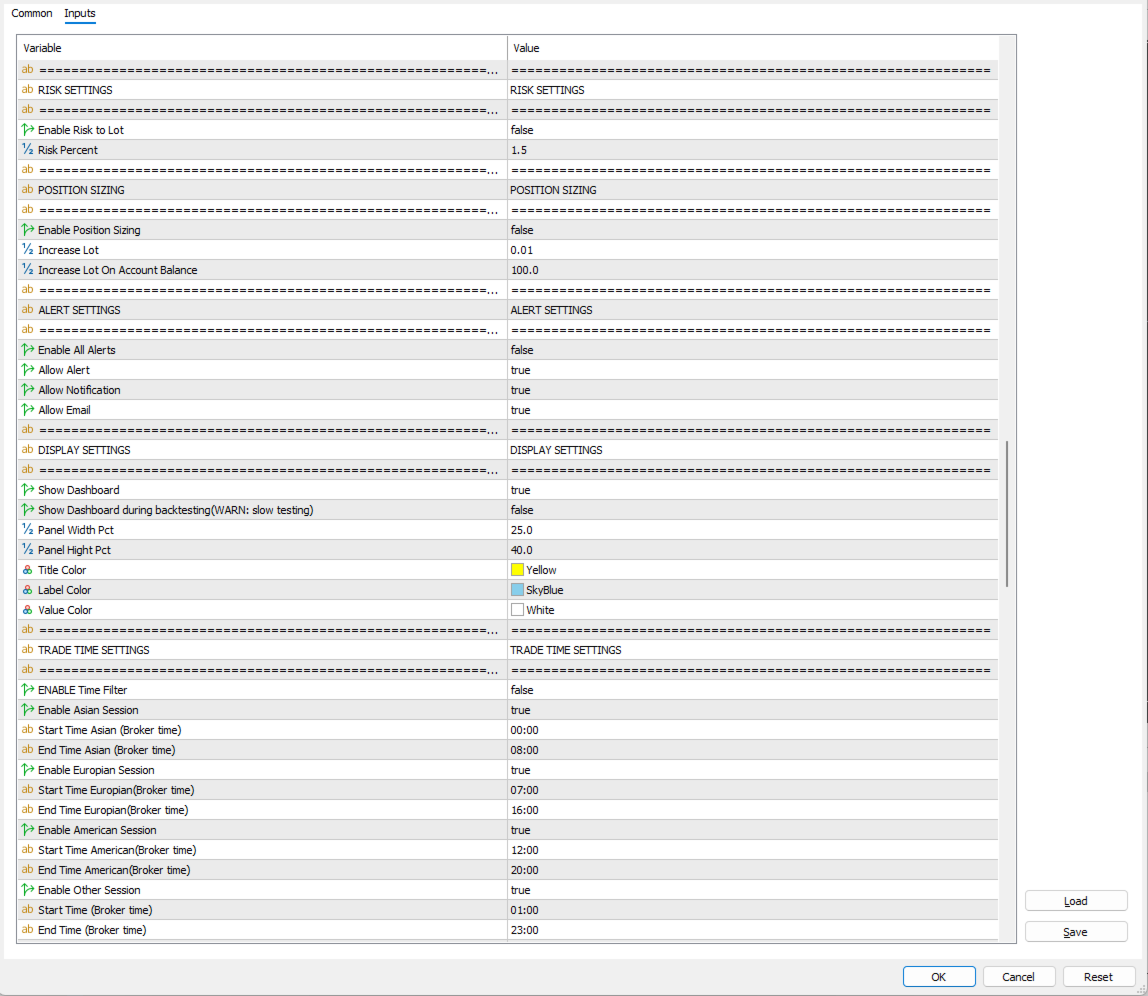The height and width of the screenshot is (996, 1148).
Task: Click the Cancel button
Action: (x=1018, y=977)
